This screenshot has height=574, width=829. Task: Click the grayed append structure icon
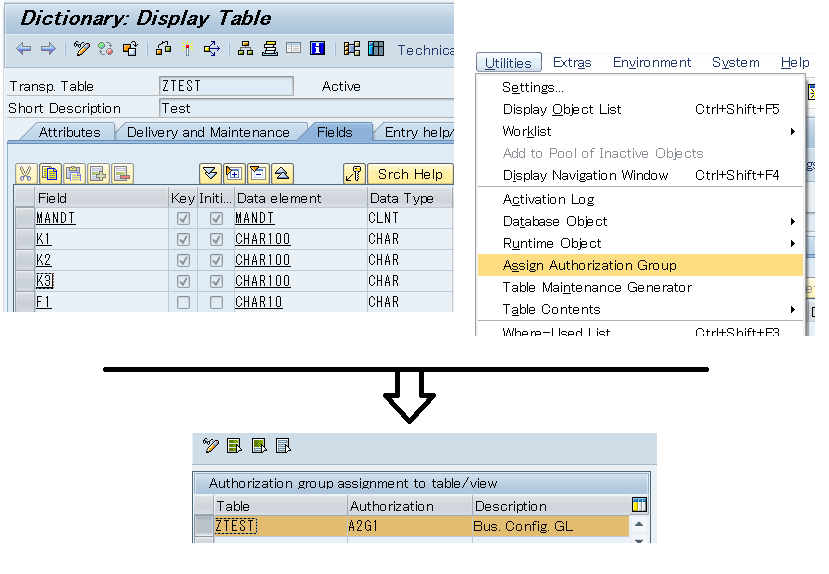point(293,49)
